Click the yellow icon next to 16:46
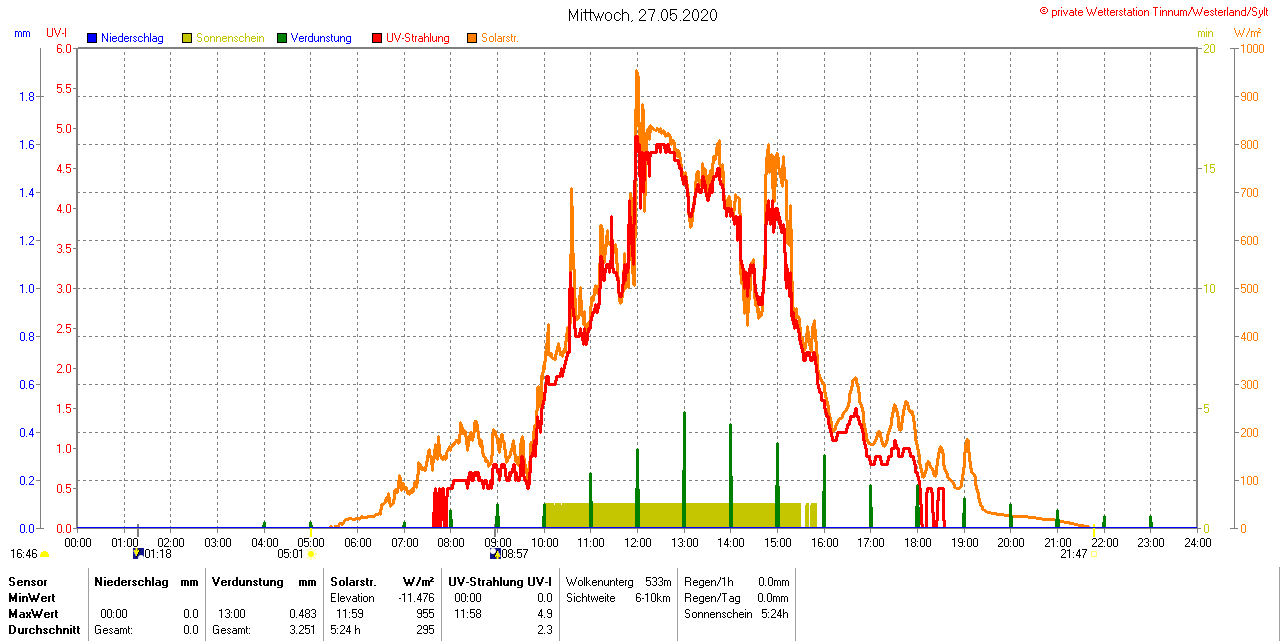Screen dimensions: 1280x641 [45, 554]
